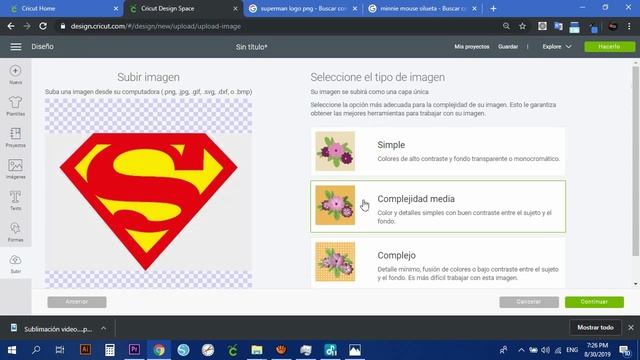The image size is (640, 360).
Task: Reload the page with refresh icon
Action: 43,26
